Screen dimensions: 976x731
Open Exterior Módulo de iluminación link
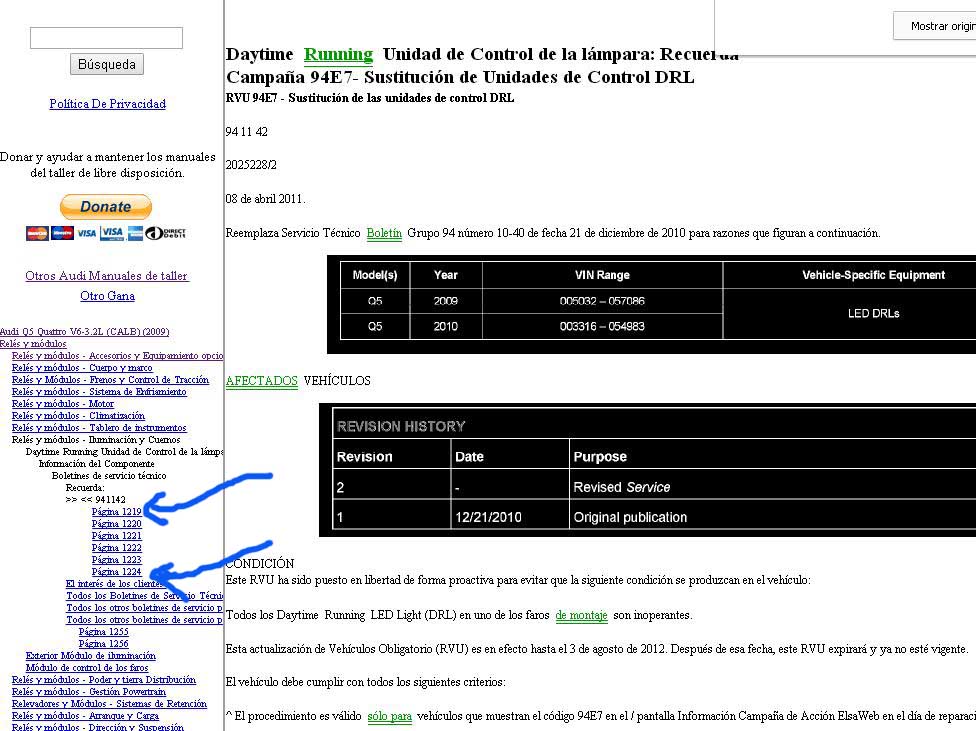(x=91, y=656)
